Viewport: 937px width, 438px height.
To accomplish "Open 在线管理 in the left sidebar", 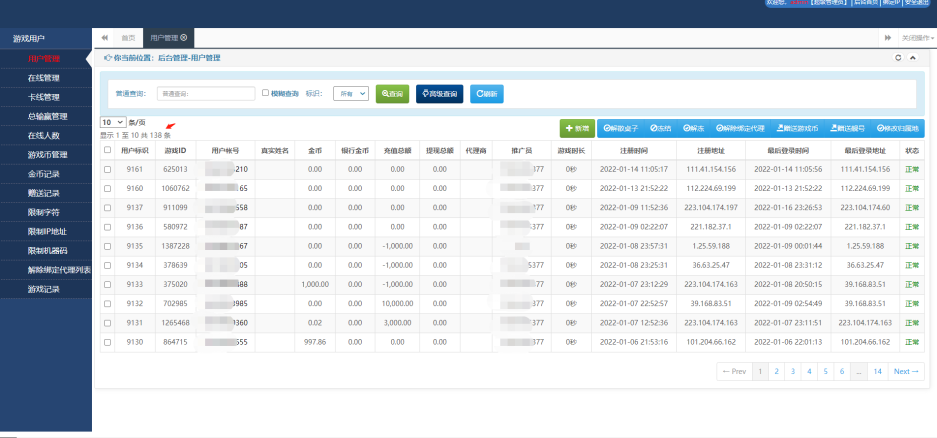I will pyautogui.click(x=44, y=77).
